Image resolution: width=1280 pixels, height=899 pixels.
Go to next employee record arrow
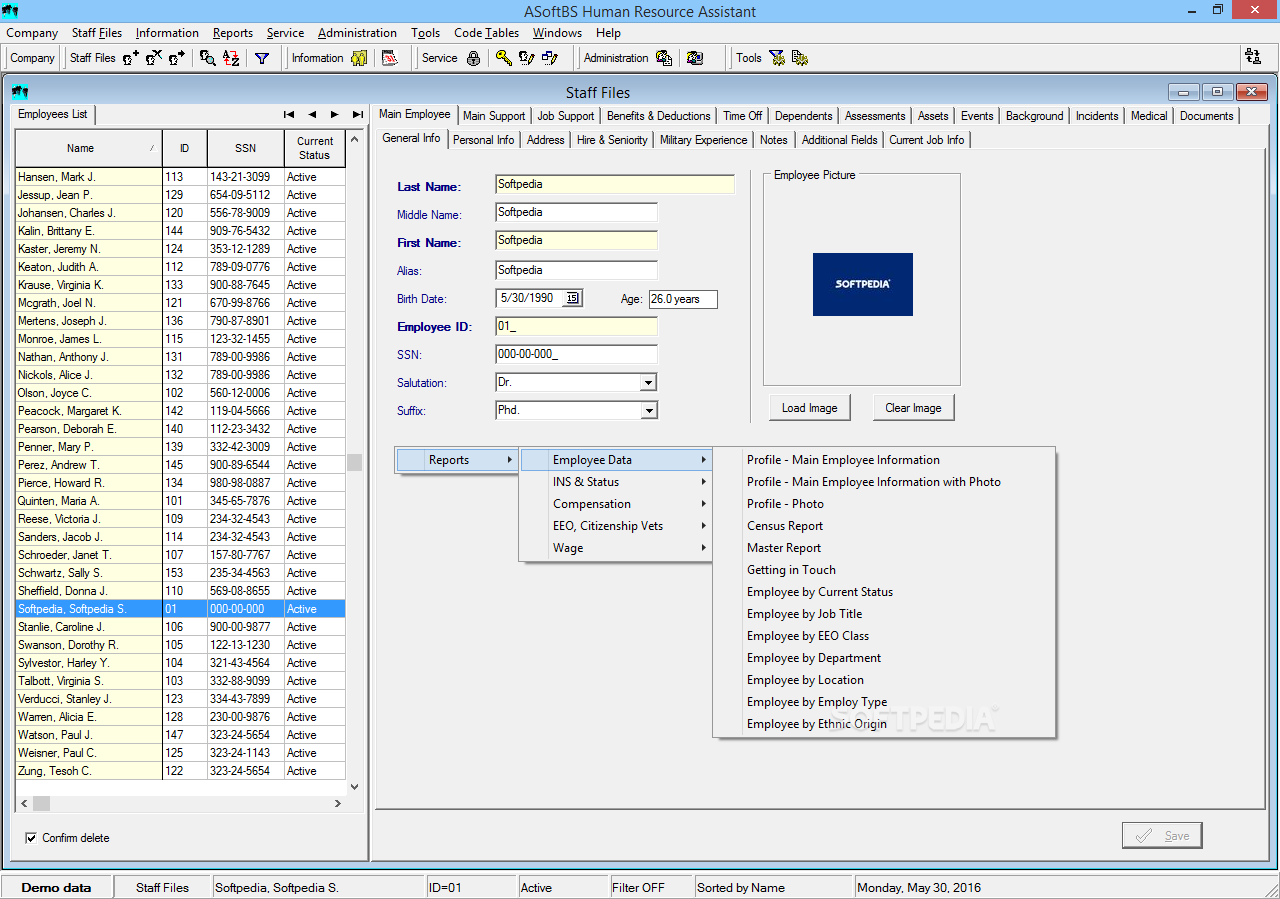coord(335,114)
